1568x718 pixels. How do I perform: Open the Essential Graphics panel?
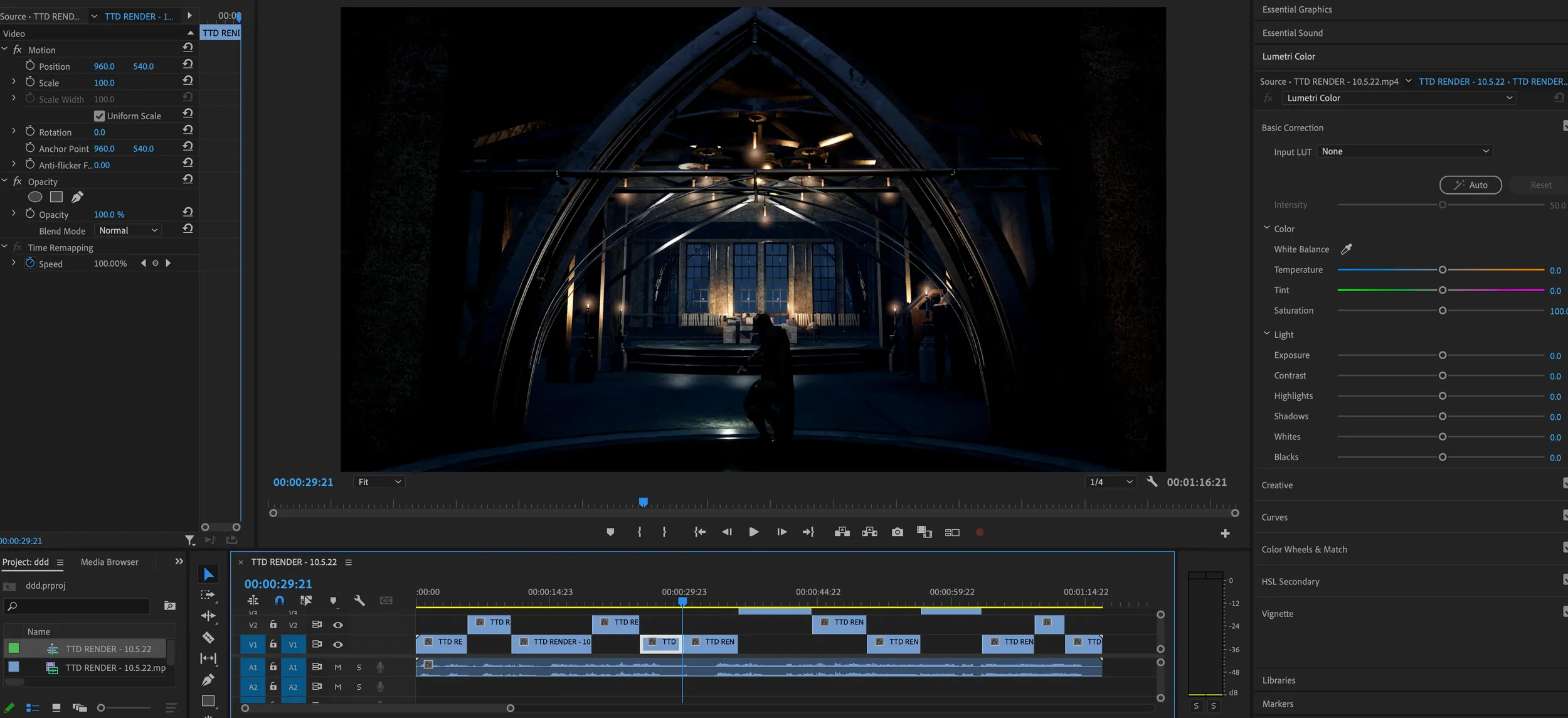[x=1297, y=9]
